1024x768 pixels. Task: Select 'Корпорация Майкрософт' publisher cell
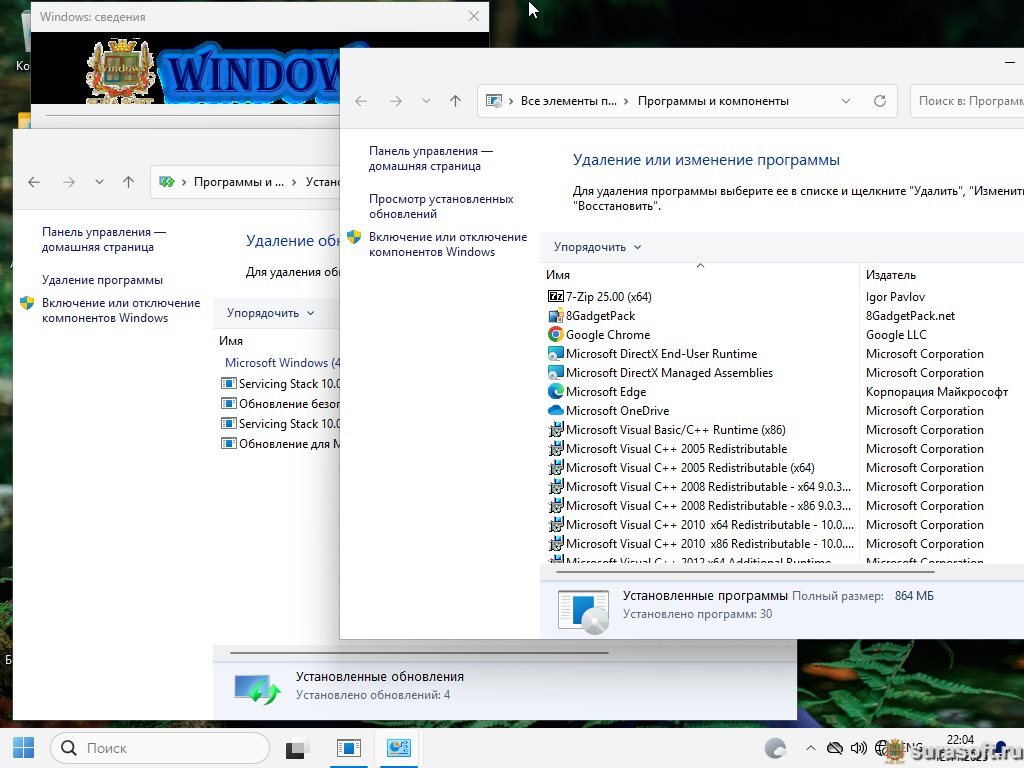tap(936, 391)
